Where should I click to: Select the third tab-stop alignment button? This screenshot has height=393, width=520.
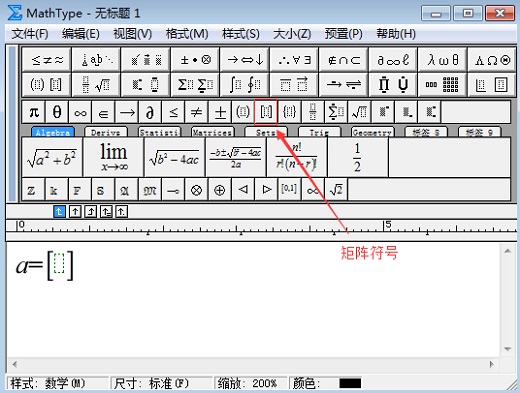pos(91,211)
